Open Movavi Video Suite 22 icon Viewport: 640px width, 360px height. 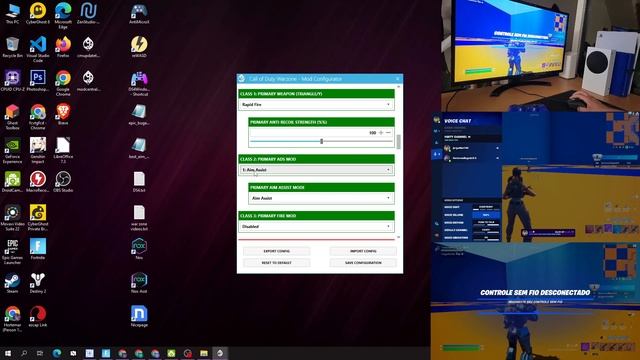pos(12,218)
